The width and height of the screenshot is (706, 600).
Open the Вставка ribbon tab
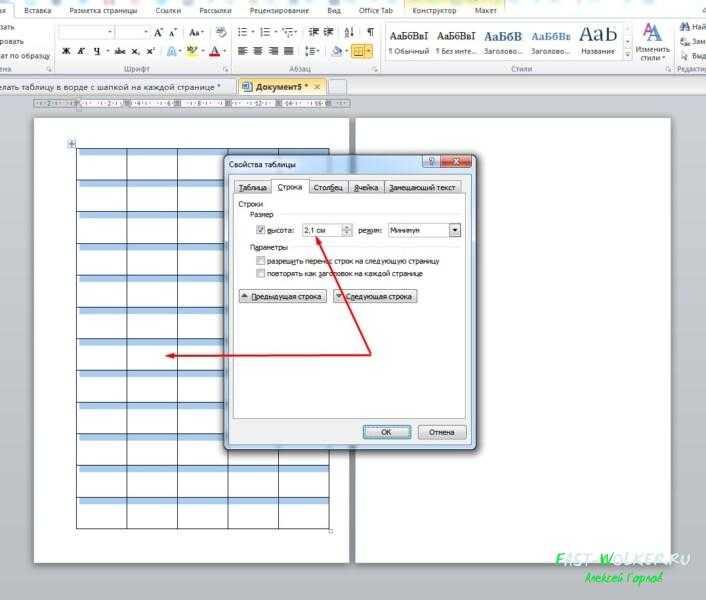point(37,10)
